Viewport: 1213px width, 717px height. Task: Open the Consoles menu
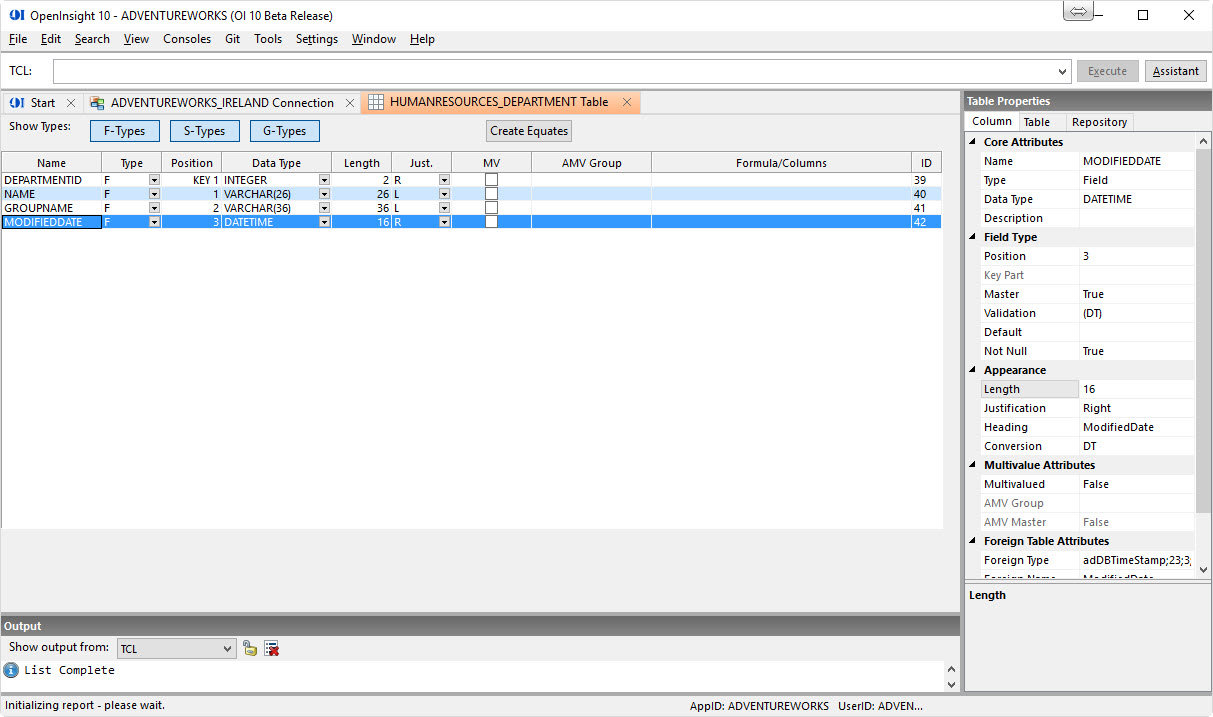tap(187, 39)
